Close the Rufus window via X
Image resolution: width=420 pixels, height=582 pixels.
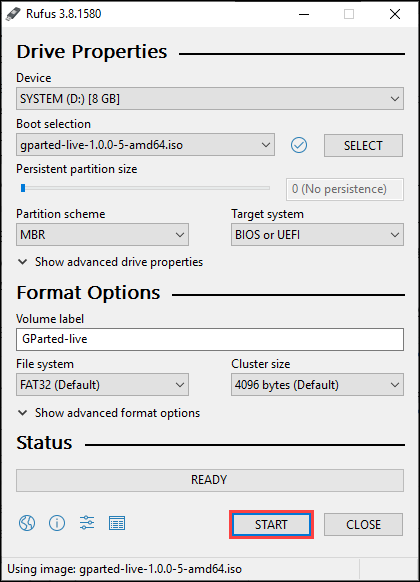click(395, 14)
